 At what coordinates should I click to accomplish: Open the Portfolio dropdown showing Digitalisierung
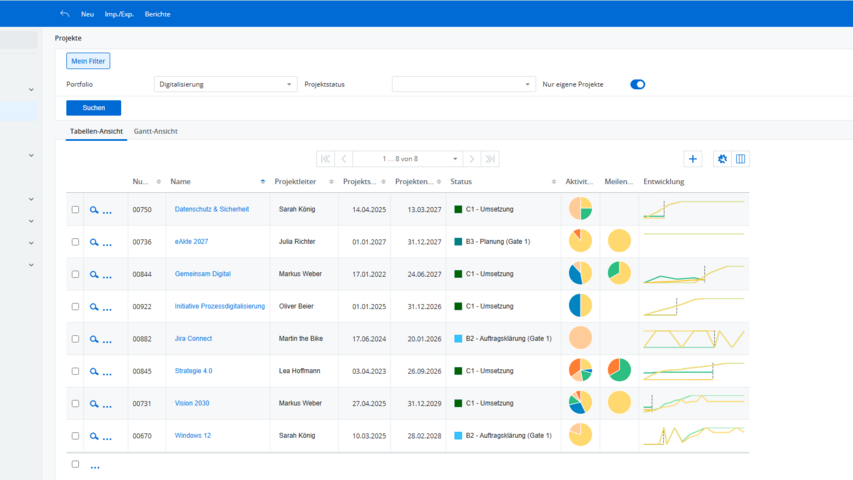click(225, 85)
